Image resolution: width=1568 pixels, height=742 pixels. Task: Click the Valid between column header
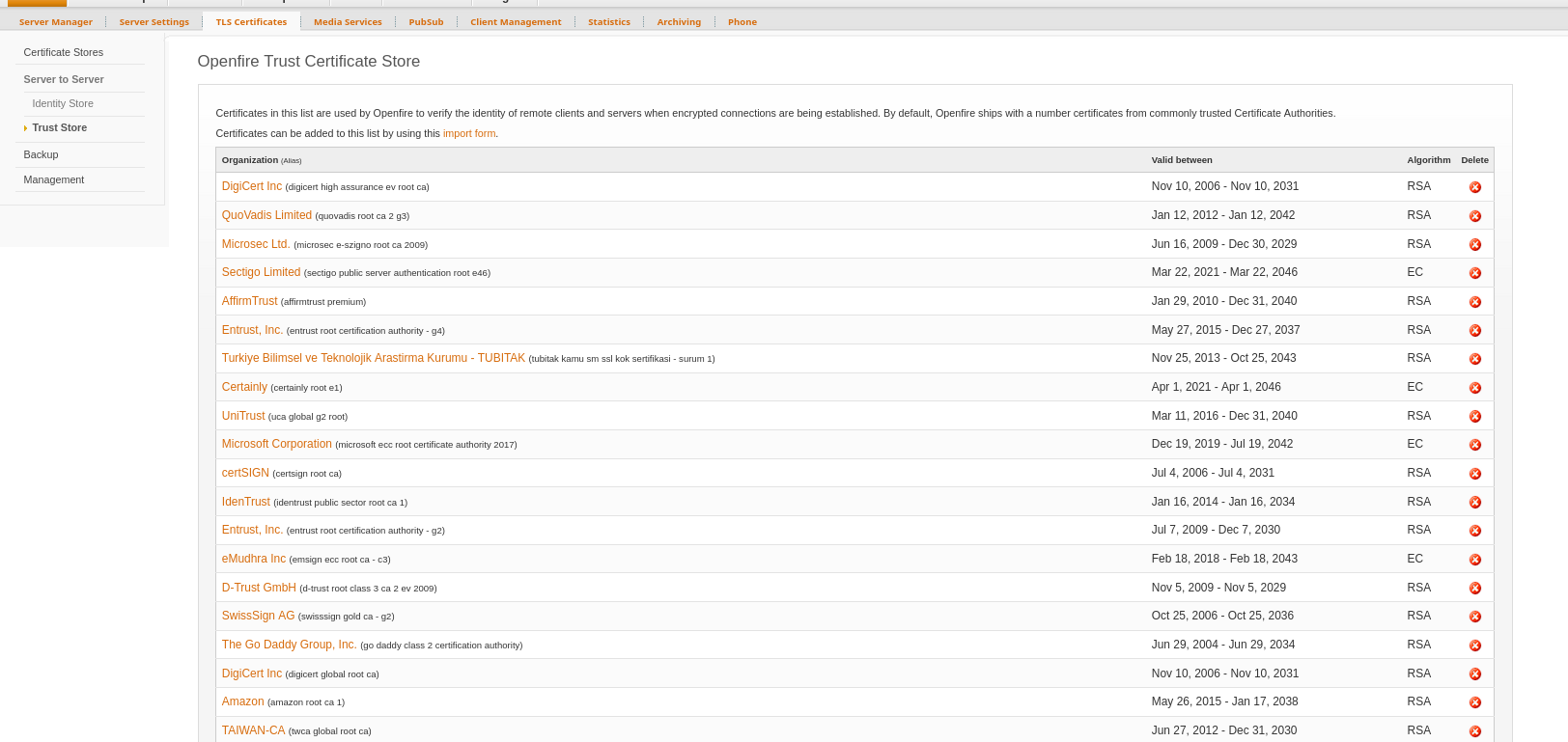point(1182,160)
